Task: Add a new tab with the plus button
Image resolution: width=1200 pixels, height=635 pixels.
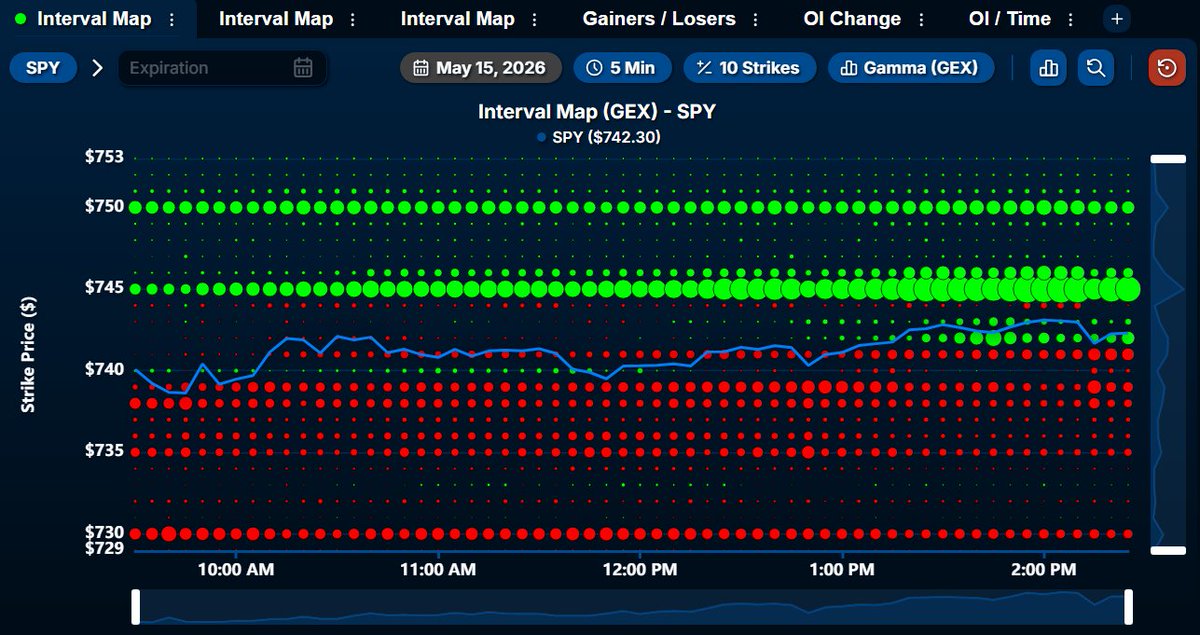Action: click(x=1117, y=18)
